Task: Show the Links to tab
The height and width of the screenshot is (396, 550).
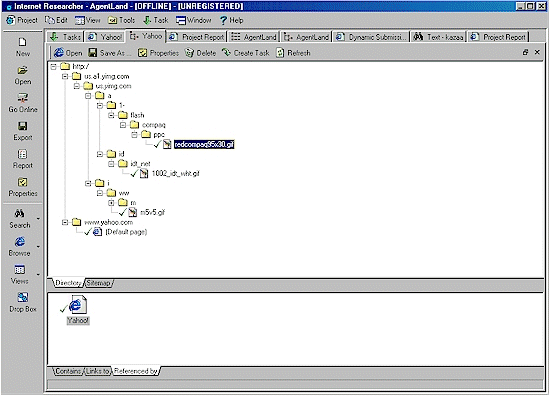Action: (97, 371)
